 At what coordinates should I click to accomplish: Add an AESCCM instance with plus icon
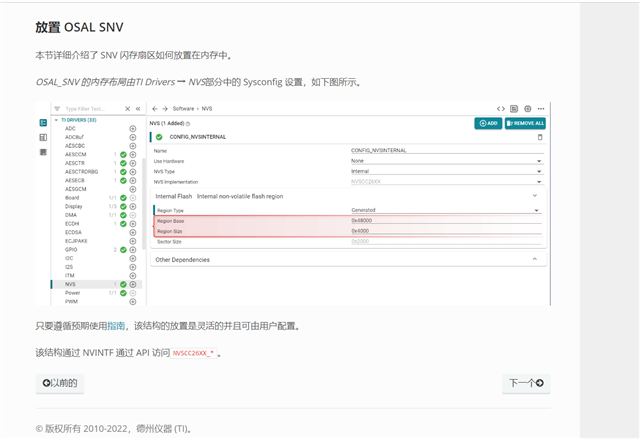(133, 155)
